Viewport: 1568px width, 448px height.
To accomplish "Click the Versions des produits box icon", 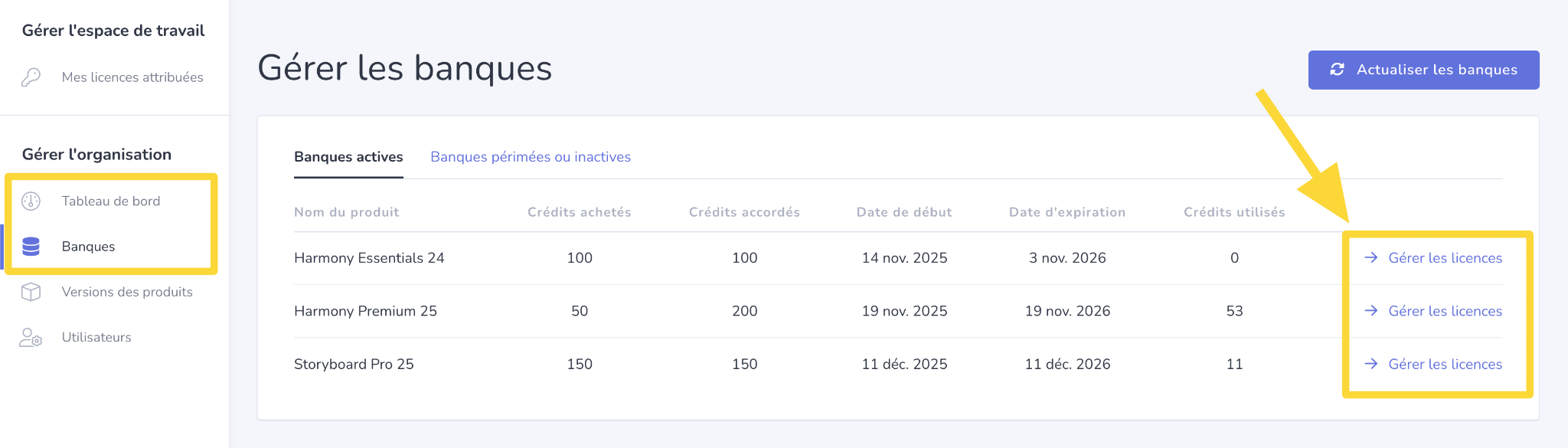I will pyautogui.click(x=31, y=292).
